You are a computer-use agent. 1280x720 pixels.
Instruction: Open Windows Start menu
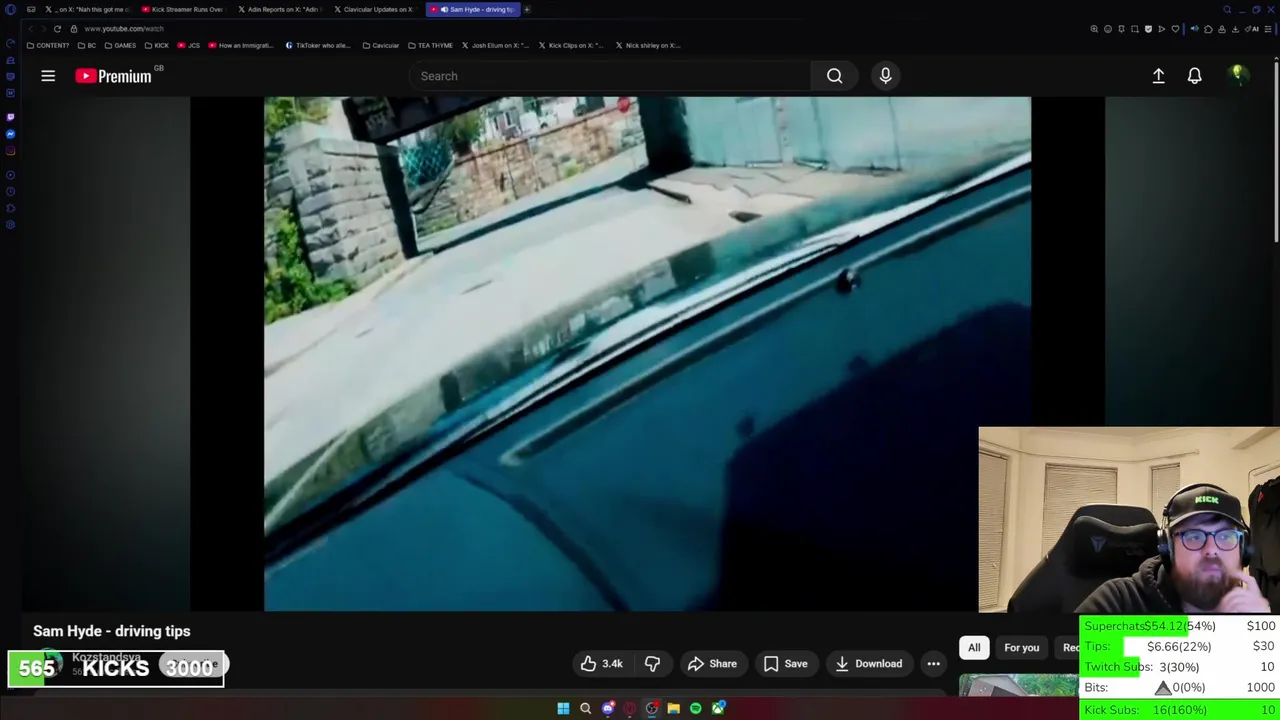(x=563, y=708)
